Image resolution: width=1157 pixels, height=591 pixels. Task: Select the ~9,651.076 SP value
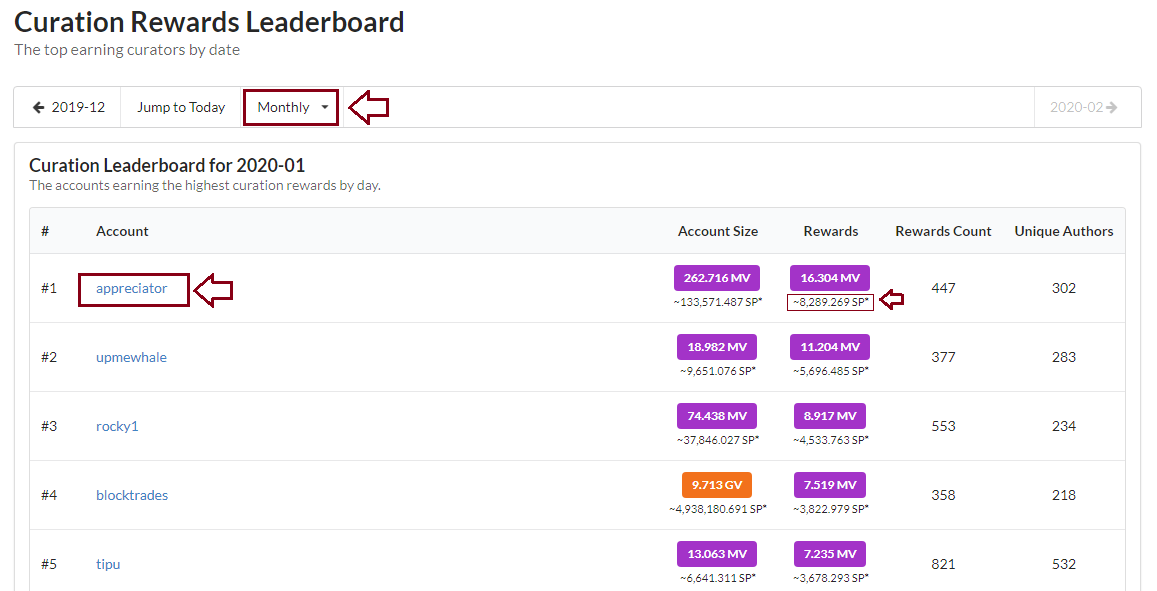tap(717, 371)
